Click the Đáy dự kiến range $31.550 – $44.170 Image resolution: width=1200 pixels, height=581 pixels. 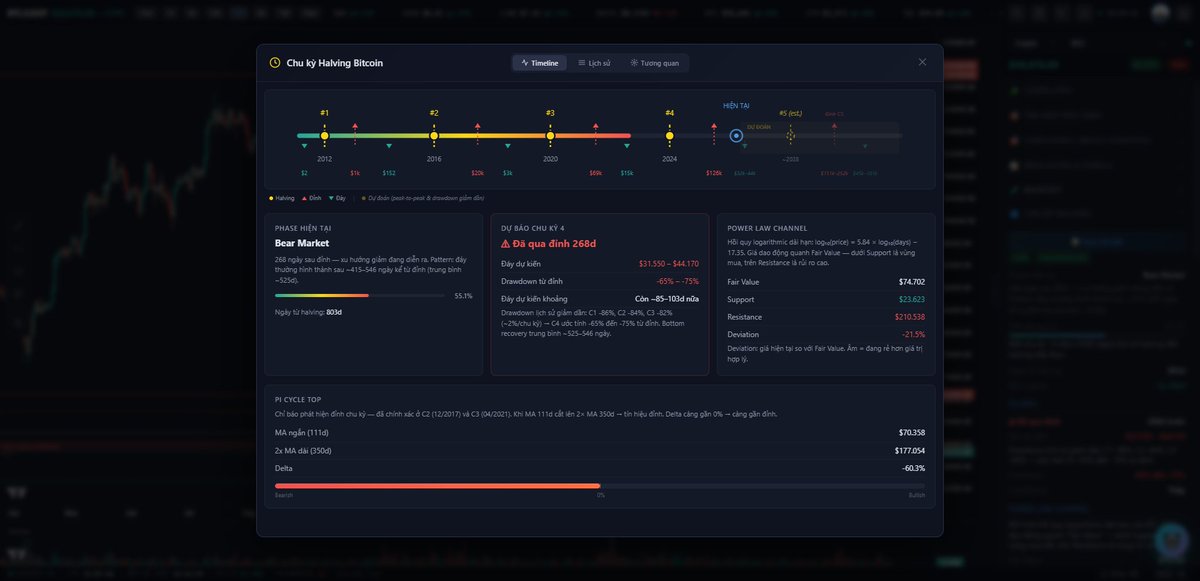(669, 264)
